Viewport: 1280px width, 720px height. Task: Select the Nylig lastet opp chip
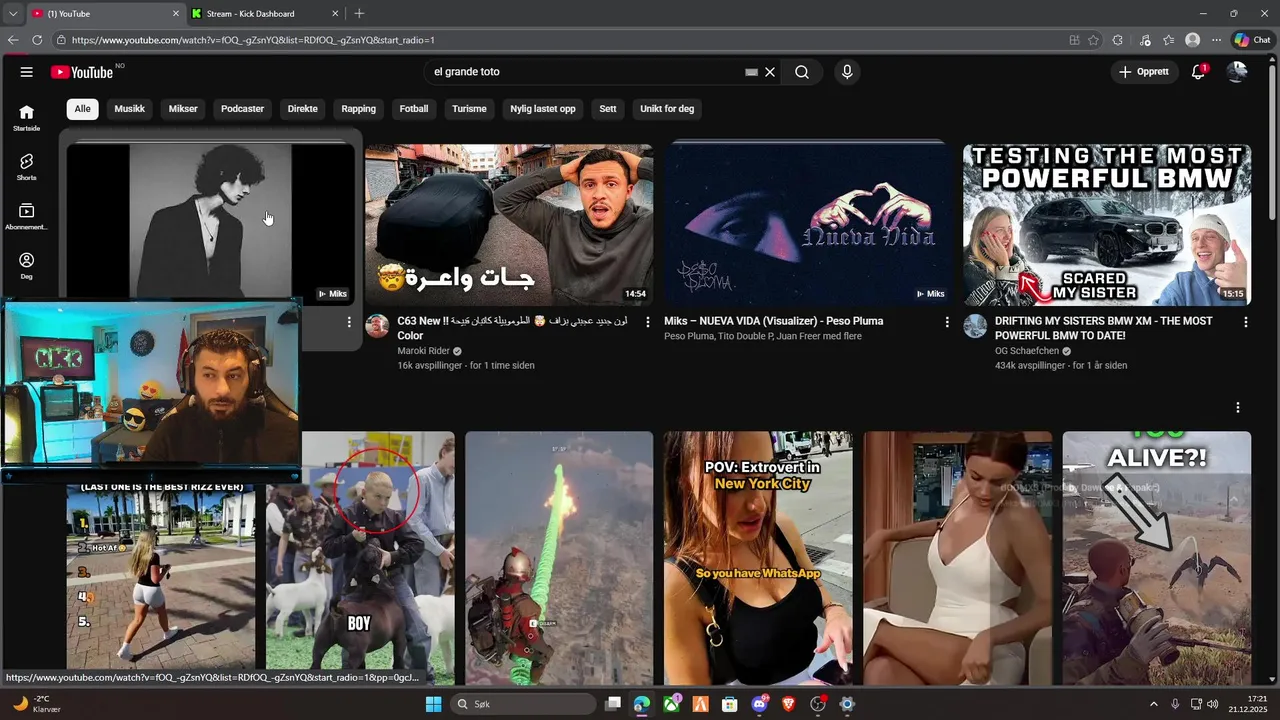[543, 108]
